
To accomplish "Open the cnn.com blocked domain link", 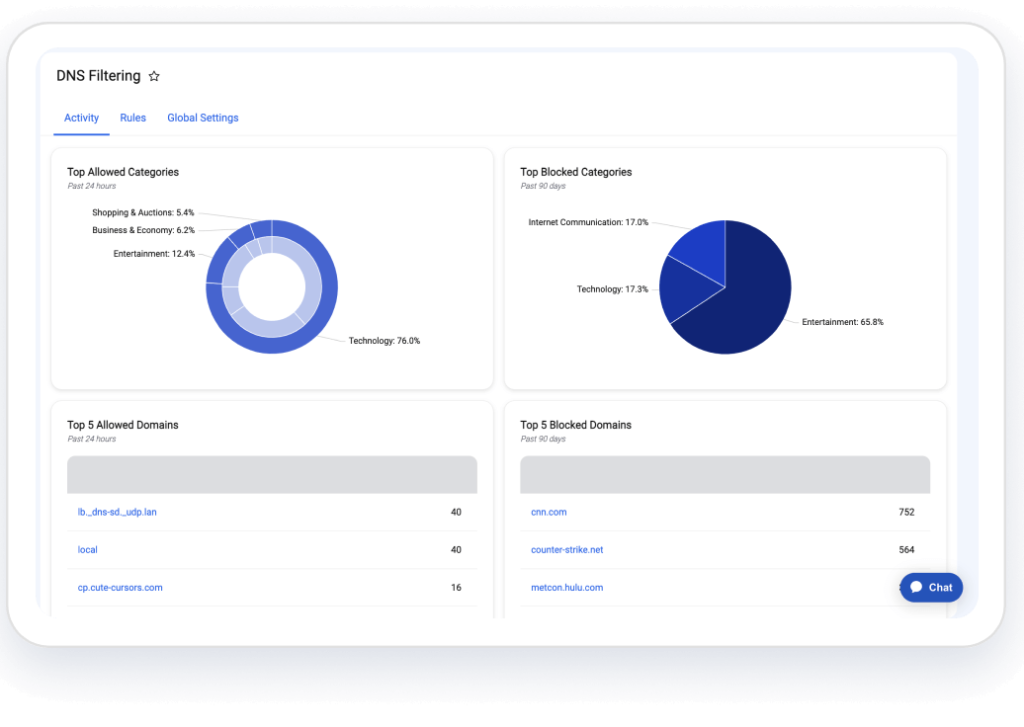I will (549, 512).
